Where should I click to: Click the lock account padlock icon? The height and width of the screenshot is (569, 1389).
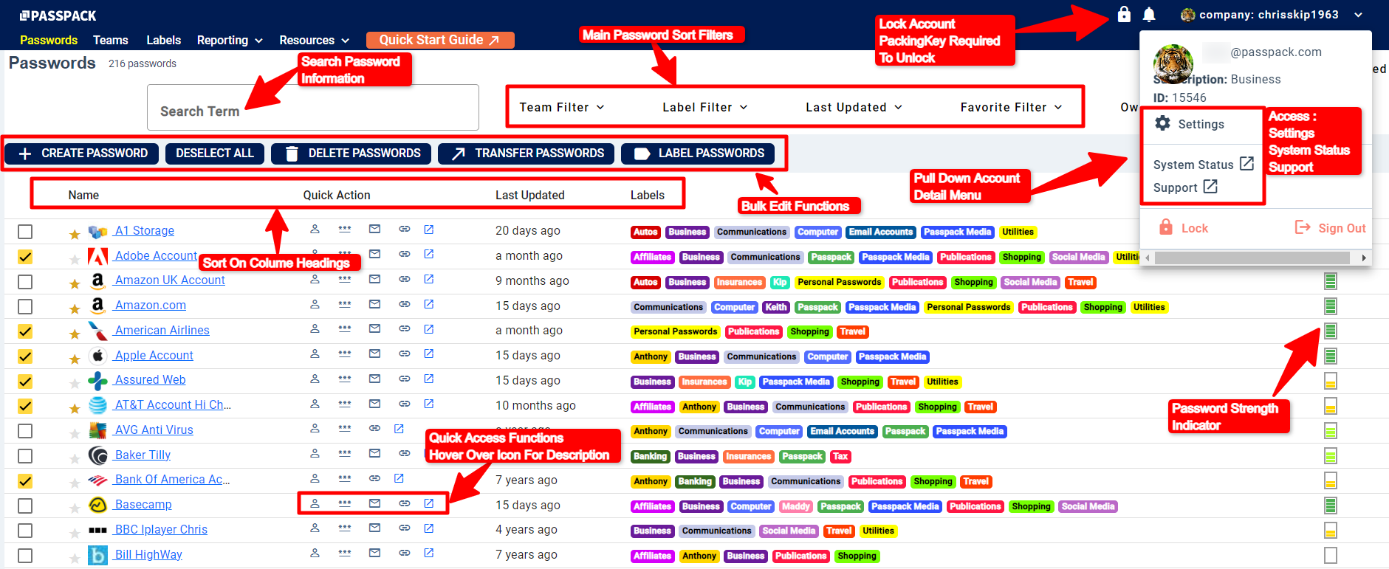click(1124, 14)
